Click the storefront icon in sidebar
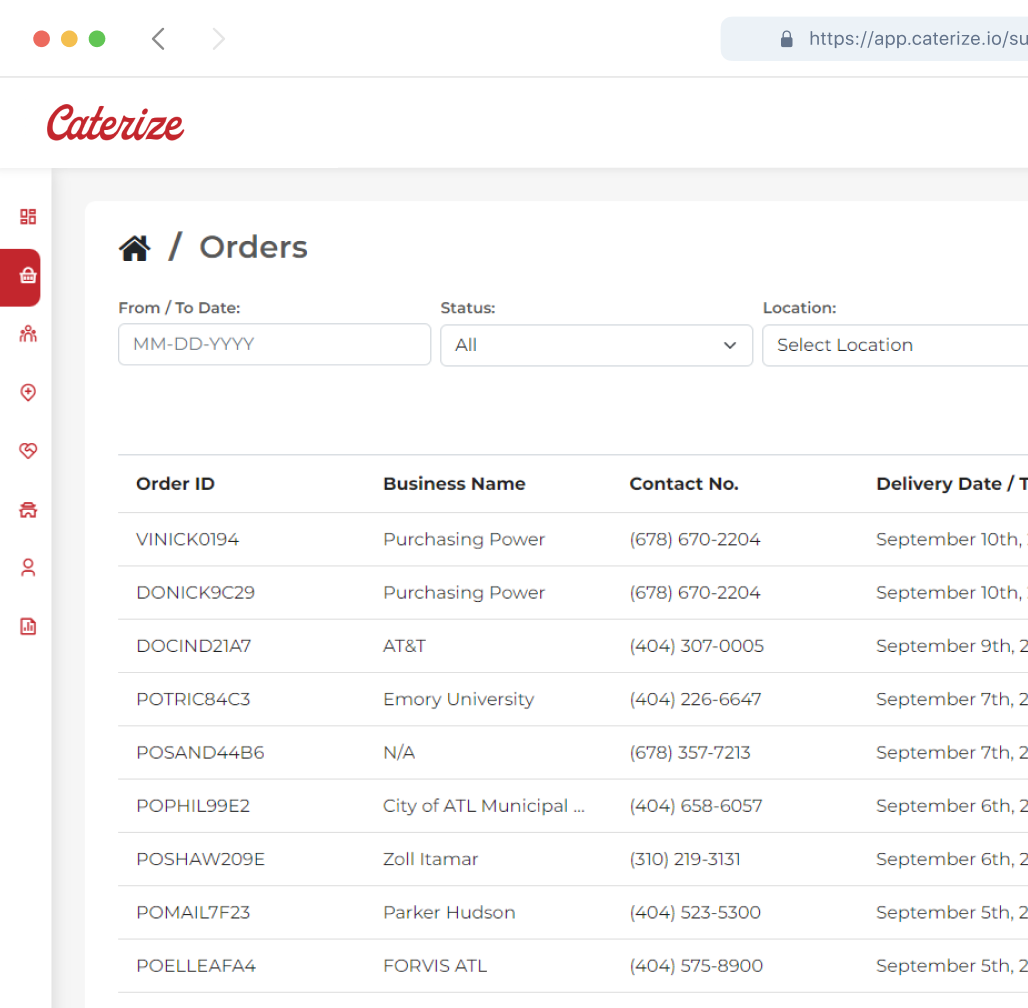1028x1008 pixels. click(x=28, y=510)
